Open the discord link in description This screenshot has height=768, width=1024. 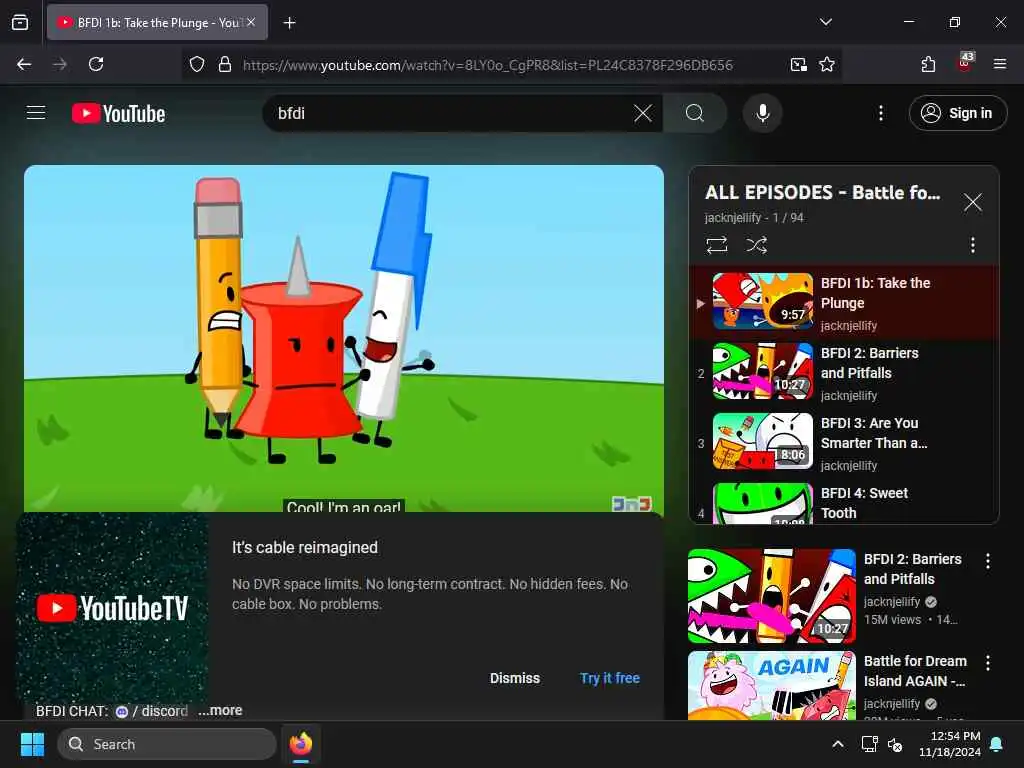point(152,711)
